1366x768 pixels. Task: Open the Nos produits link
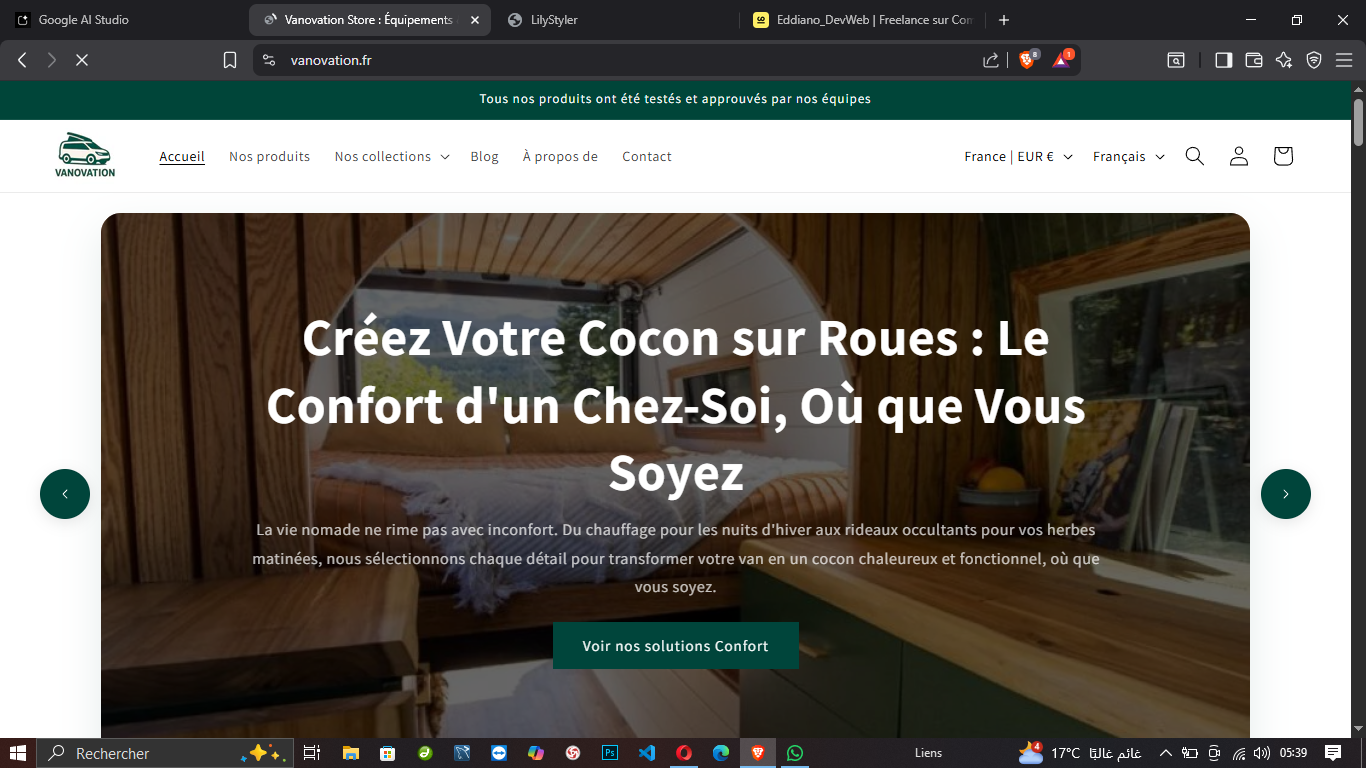click(269, 156)
